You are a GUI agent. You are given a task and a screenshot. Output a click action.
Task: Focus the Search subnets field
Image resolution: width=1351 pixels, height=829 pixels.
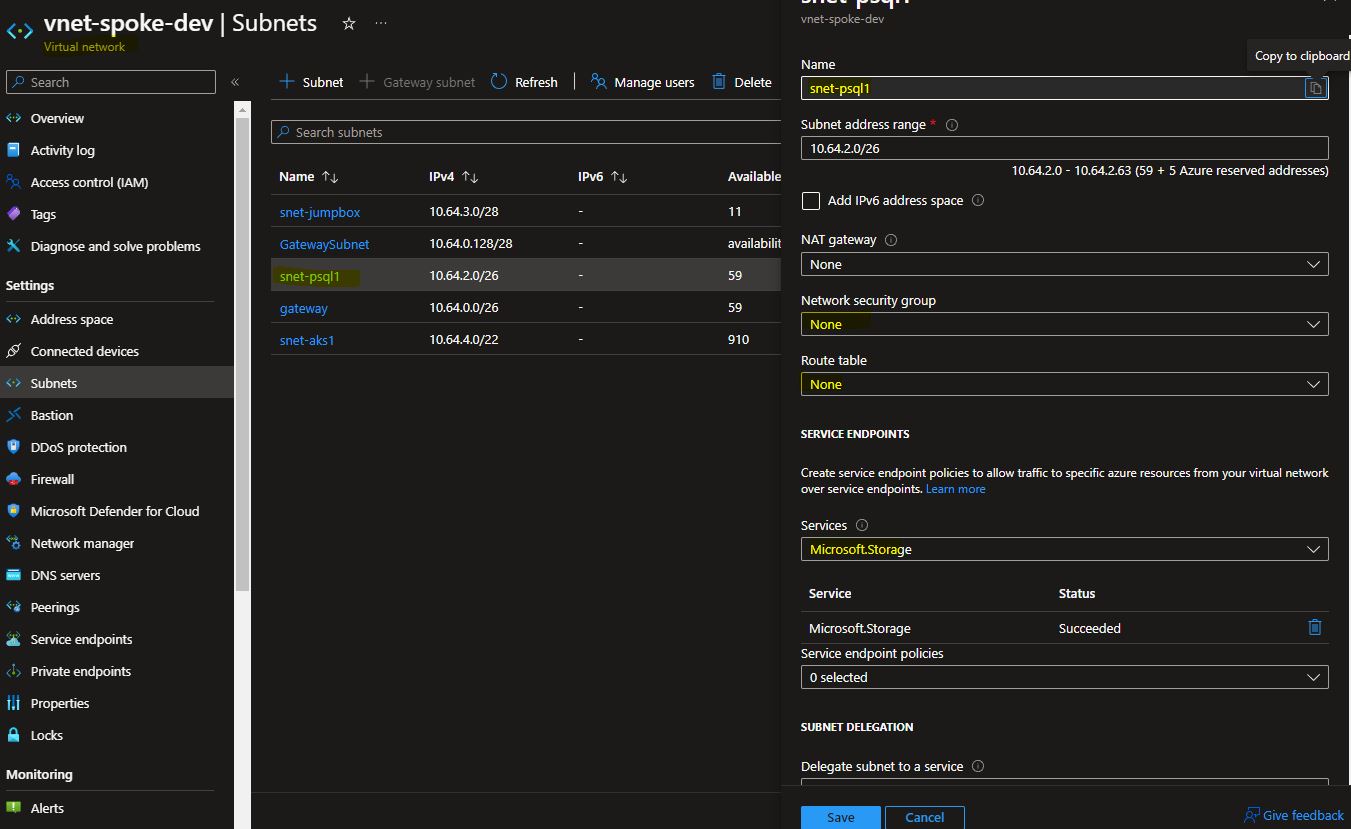coord(526,132)
